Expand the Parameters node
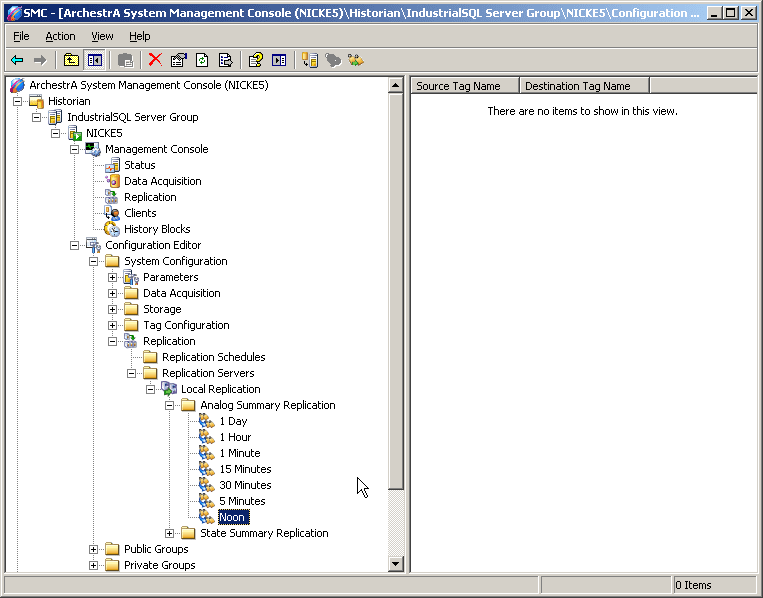Viewport: 763px width, 598px height. [x=112, y=277]
